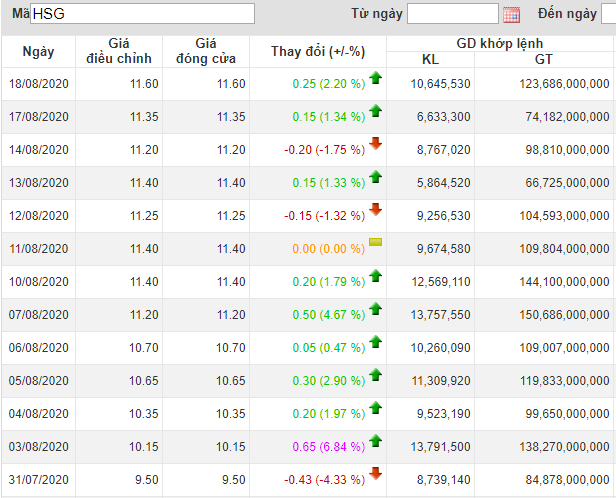Click the trade value 74,182,000,000
This screenshot has width=616, height=498.
coord(568,117)
